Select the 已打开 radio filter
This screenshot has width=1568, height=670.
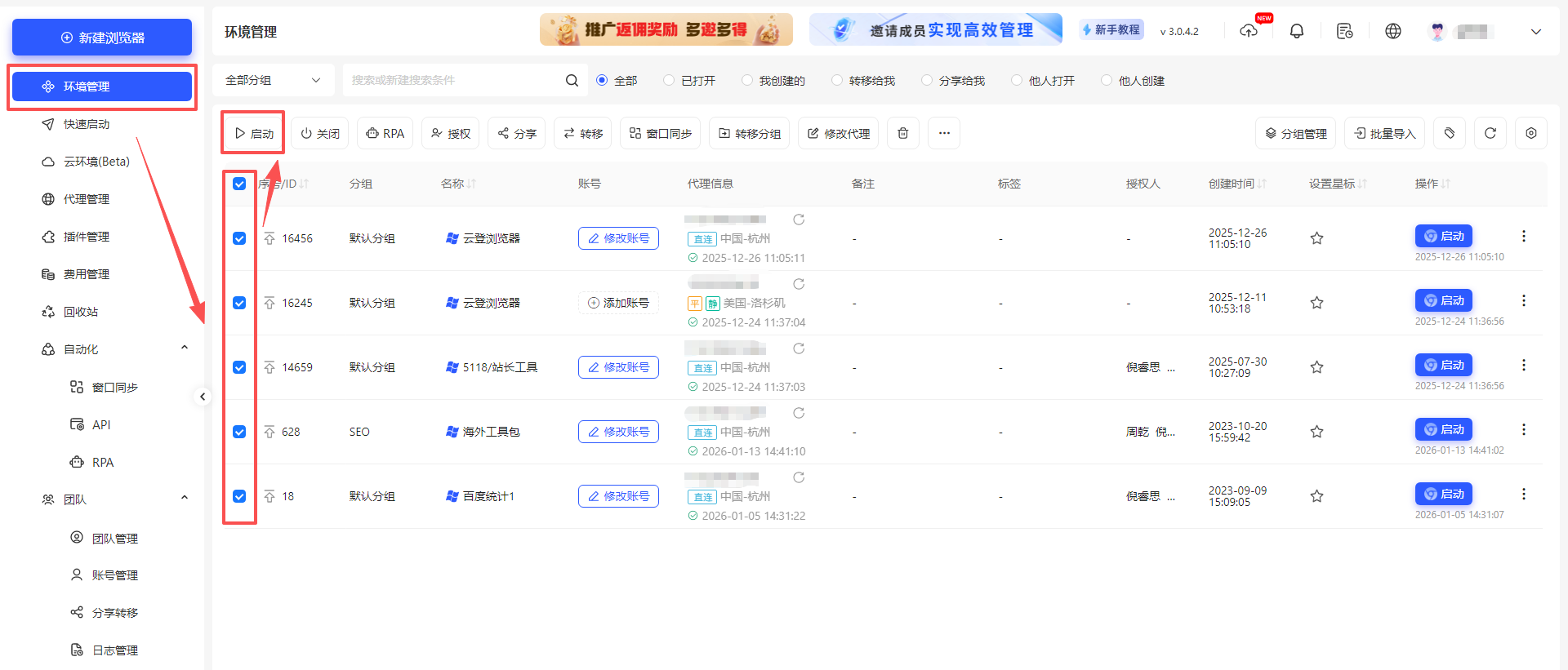coord(669,80)
